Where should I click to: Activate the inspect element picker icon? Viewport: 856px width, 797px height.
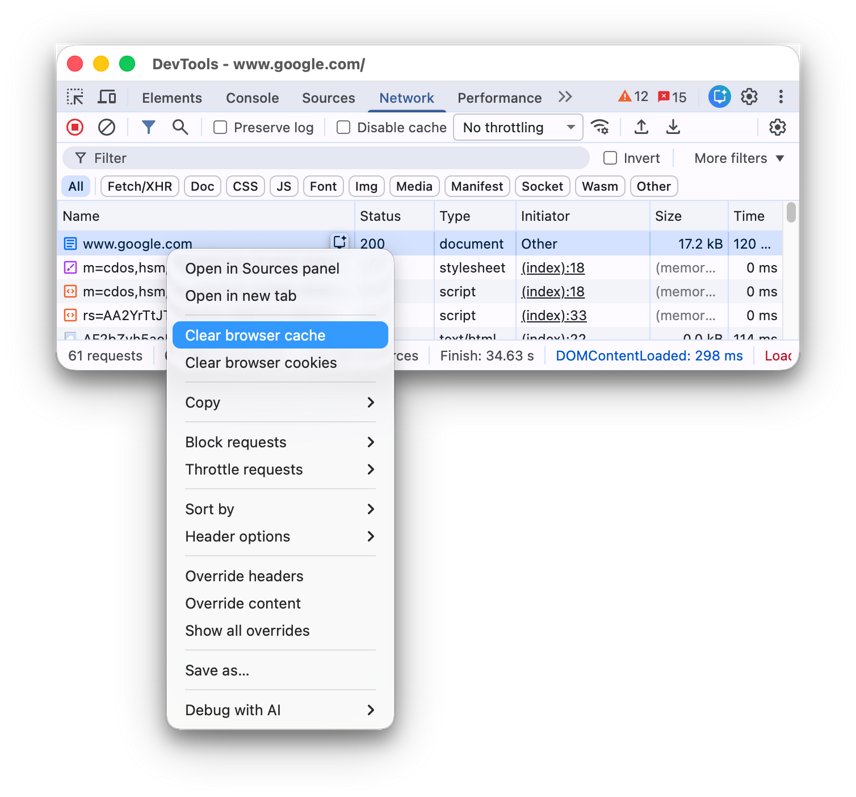75,97
